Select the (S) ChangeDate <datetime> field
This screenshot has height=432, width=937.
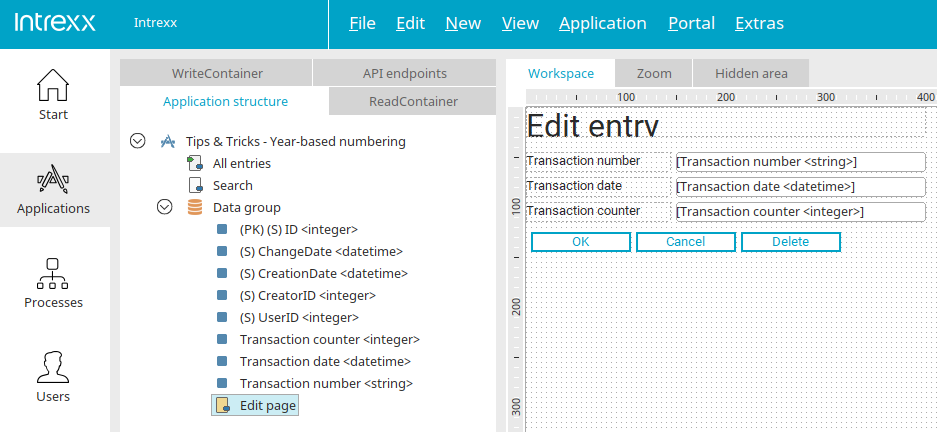click(x=321, y=252)
